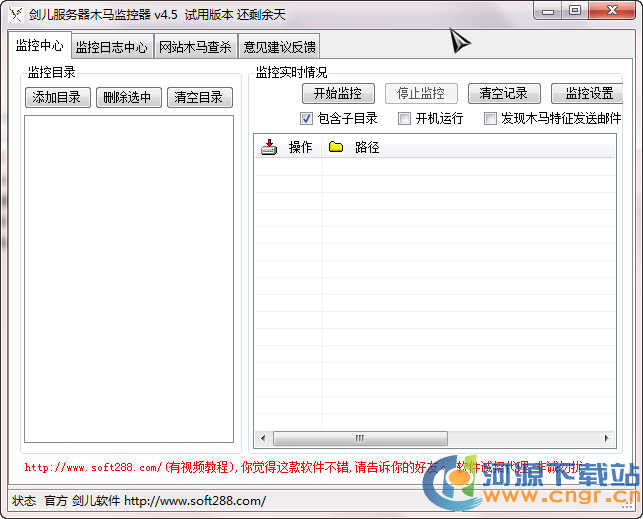Viewport: 643px width, 519px height.
Task: Click the 操作 column disk icon
Action: click(x=269, y=147)
